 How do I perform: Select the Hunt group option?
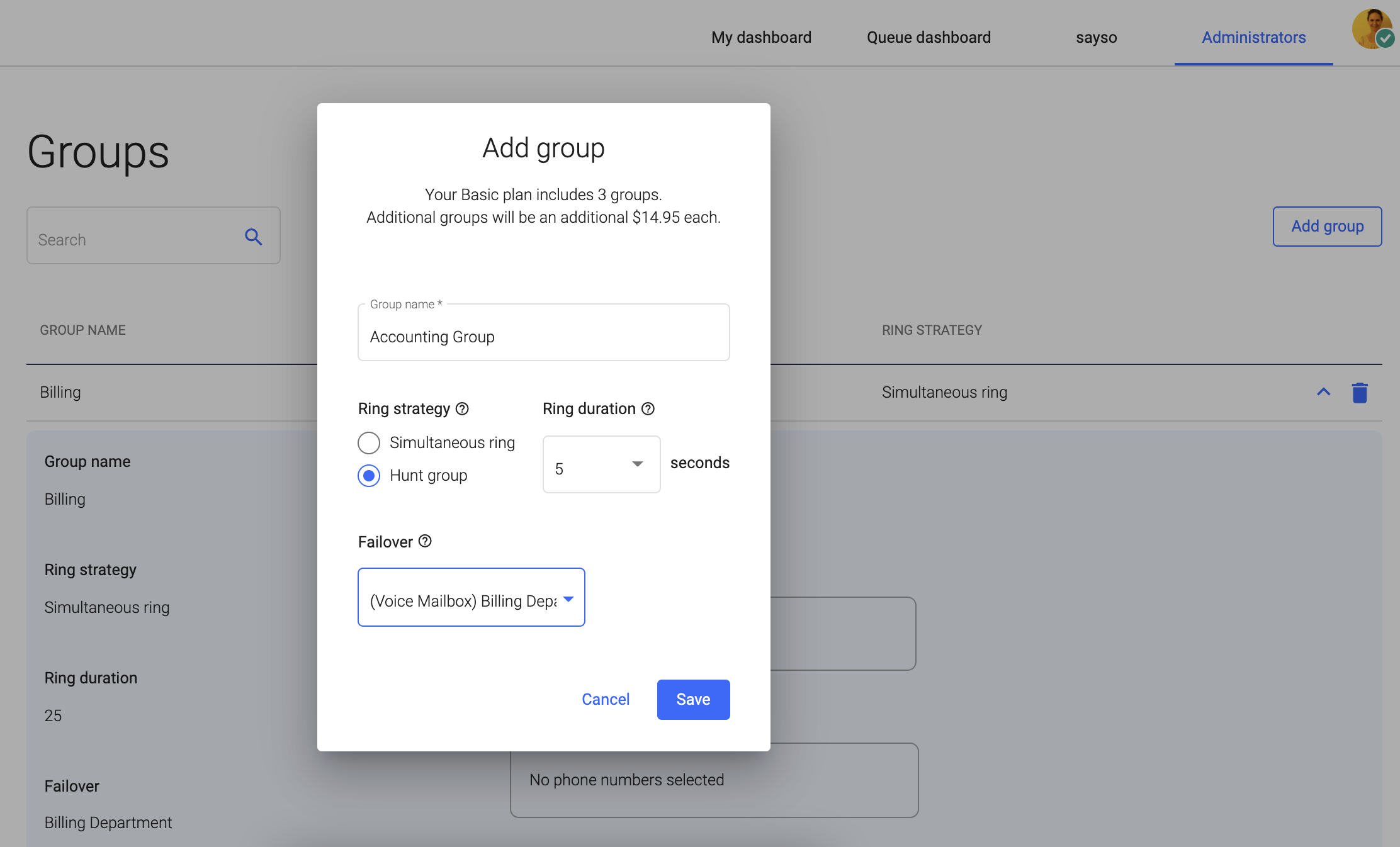369,476
